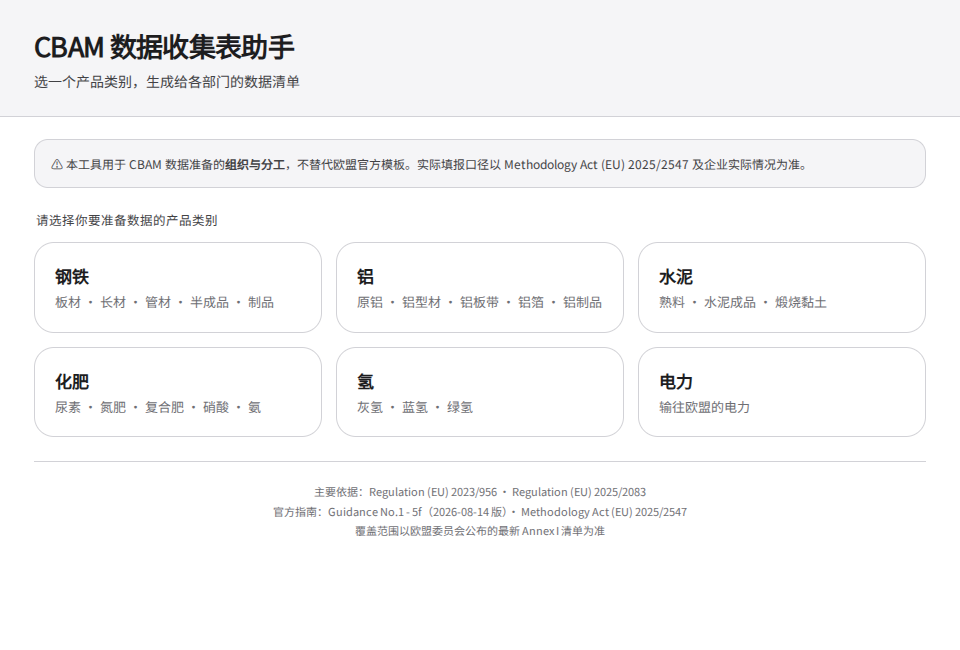Viewport: 960px width, 650px height.
Task: Click footer text Regulation (EU) 2025/2083
Action: coord(579,492)
